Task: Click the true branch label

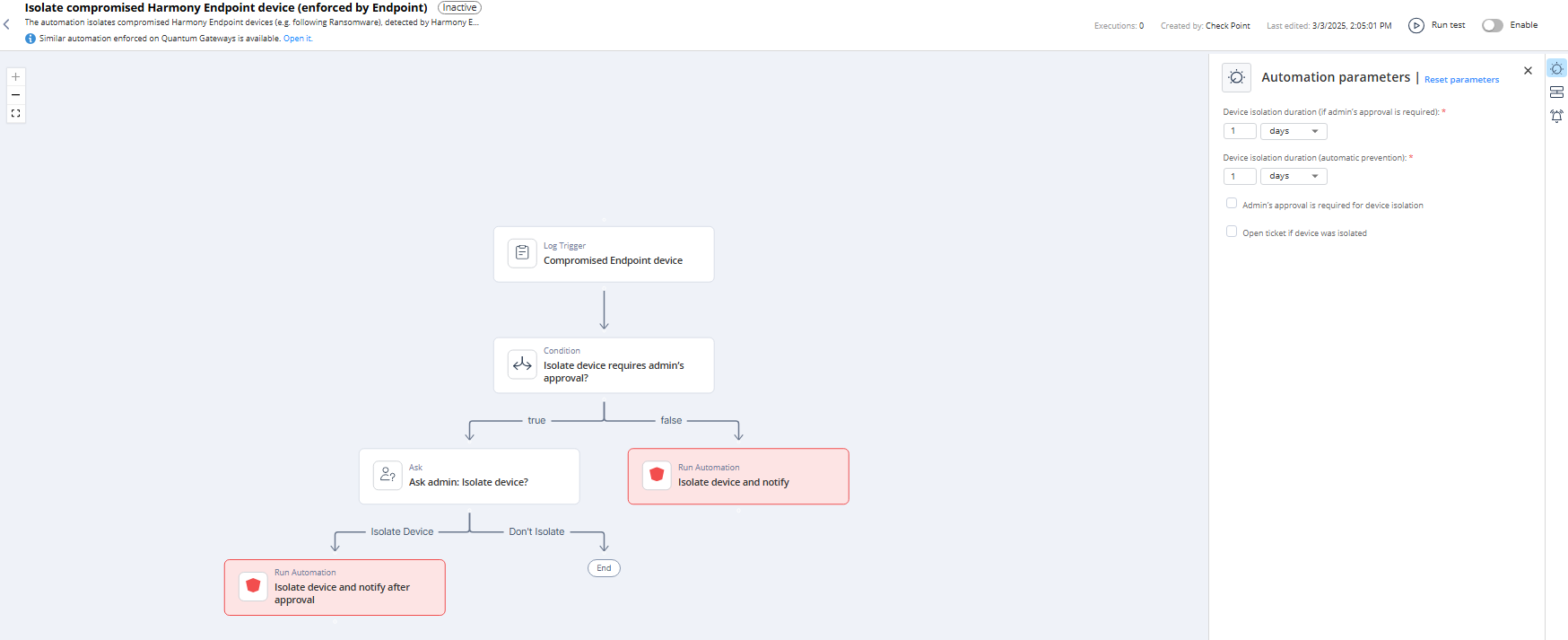Action: coord(536,420)
